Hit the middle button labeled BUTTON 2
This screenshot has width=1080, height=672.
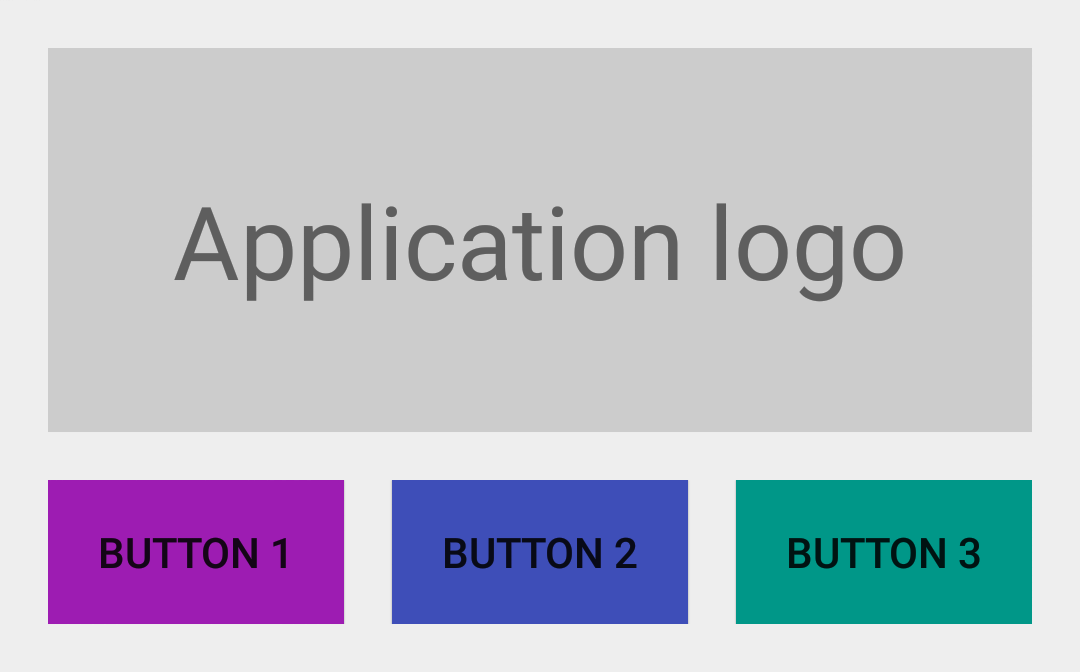coord(540,552)
